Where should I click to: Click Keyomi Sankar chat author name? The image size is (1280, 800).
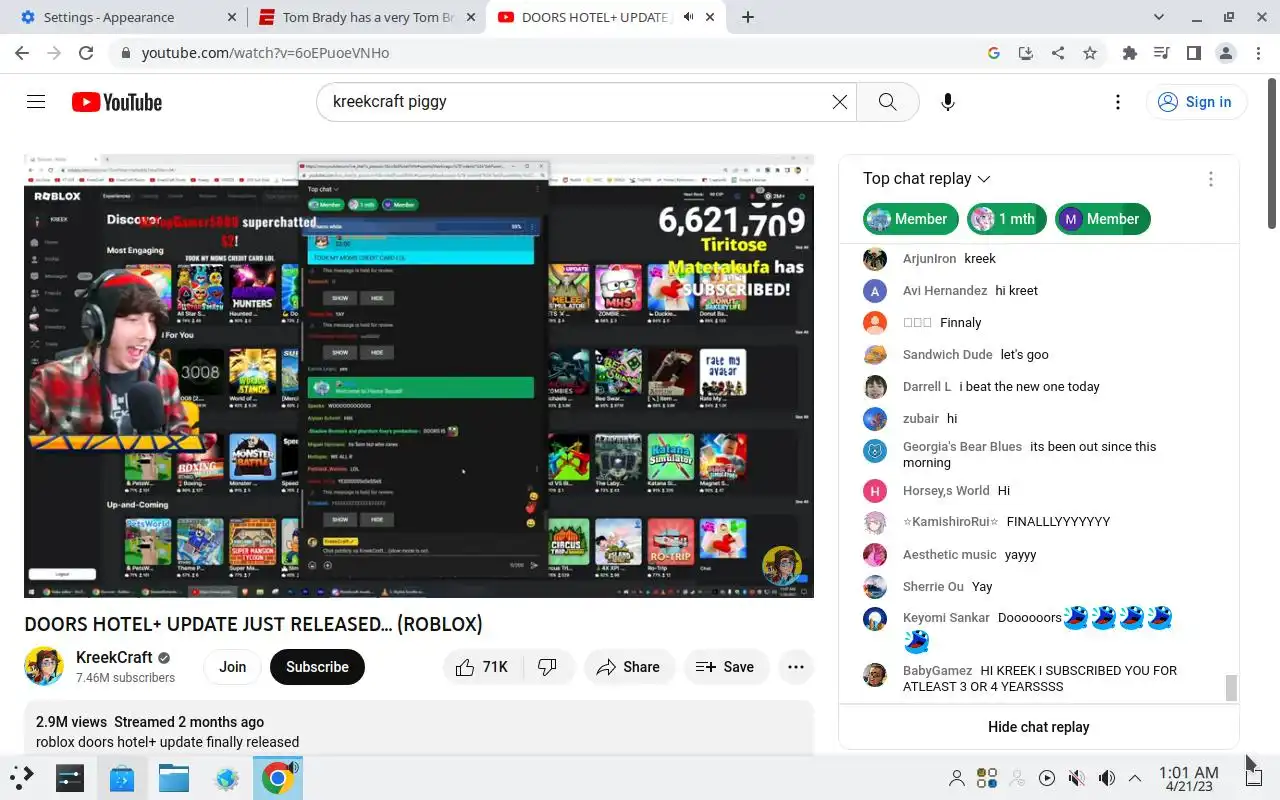click(x=946, y=618)
